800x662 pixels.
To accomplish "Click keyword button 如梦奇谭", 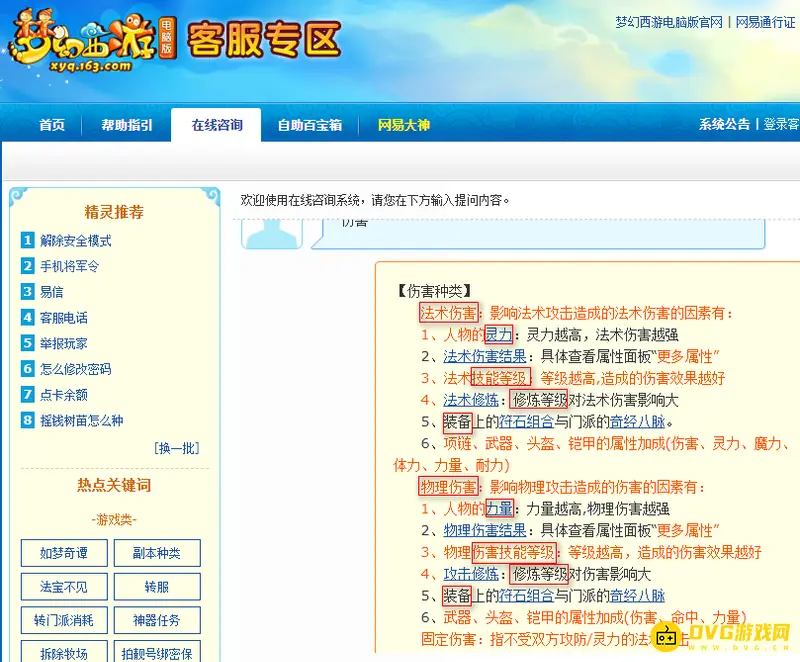I will click(x=64, y=553).
